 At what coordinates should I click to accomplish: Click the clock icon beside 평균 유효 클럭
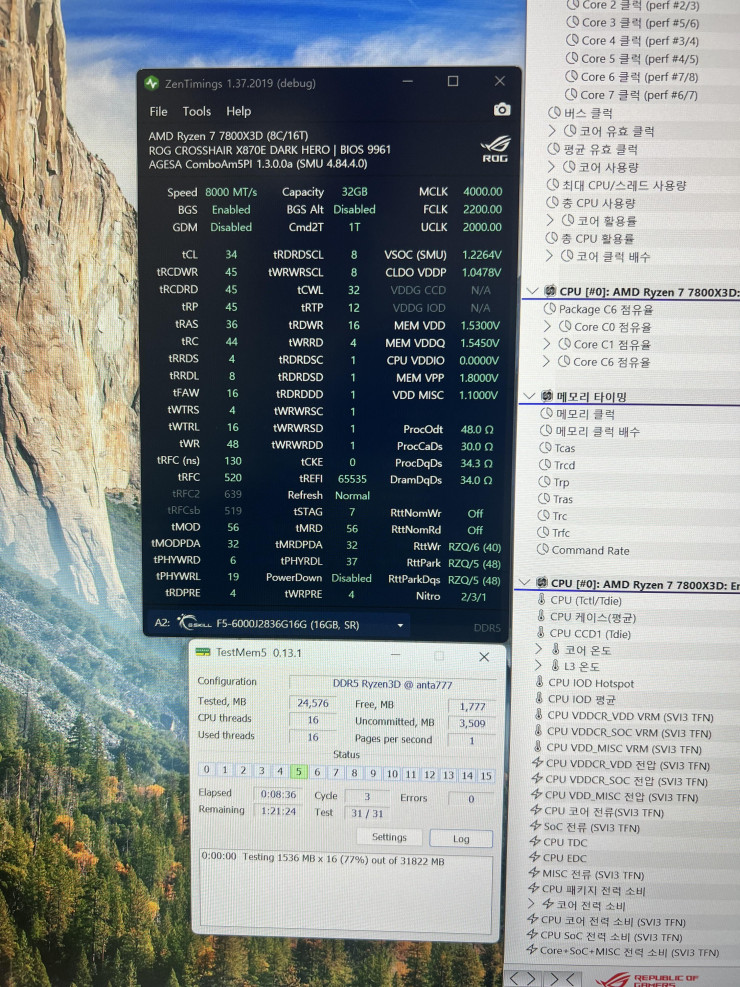click(x=554, y=149)
